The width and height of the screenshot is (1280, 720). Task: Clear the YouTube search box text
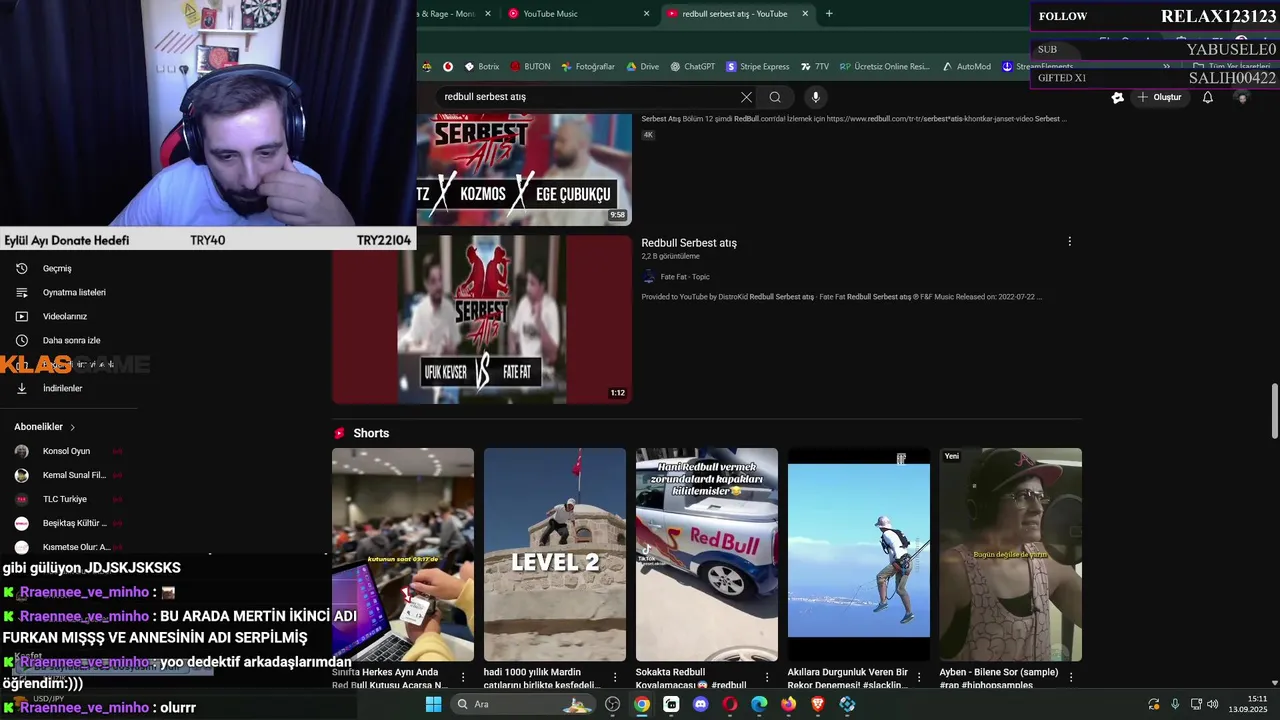746,97
